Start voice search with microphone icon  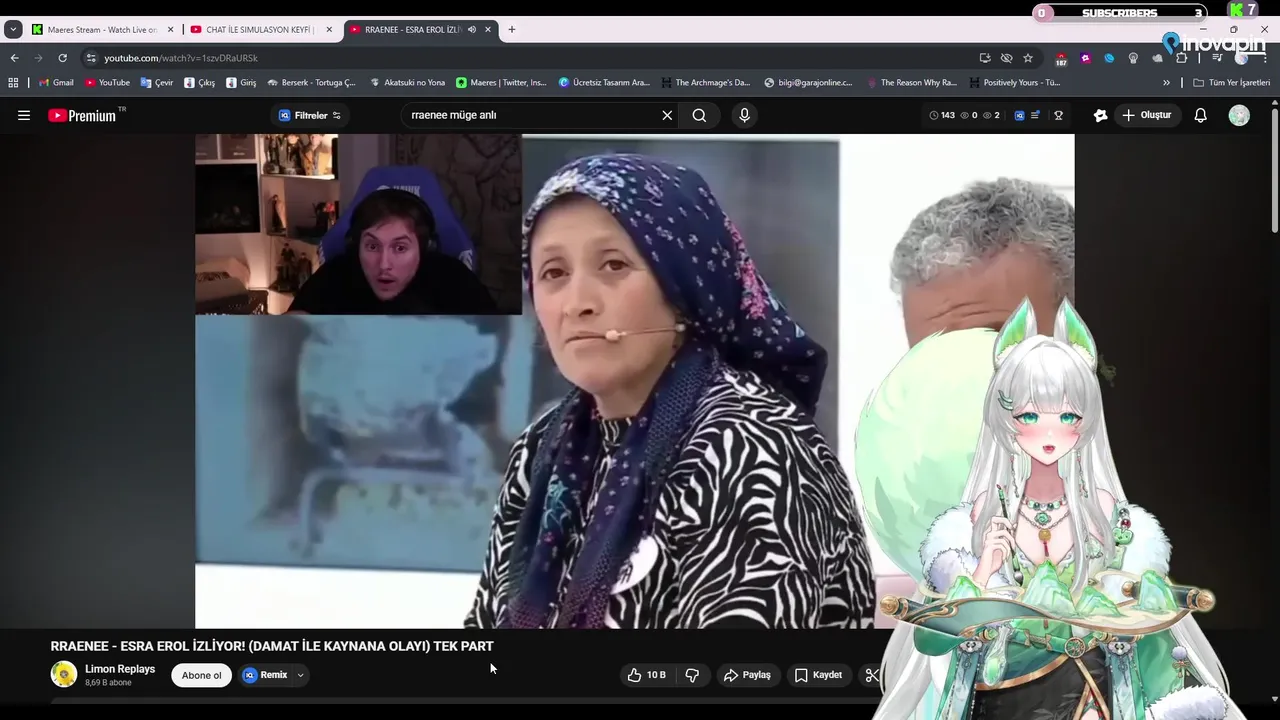(744, 115)
